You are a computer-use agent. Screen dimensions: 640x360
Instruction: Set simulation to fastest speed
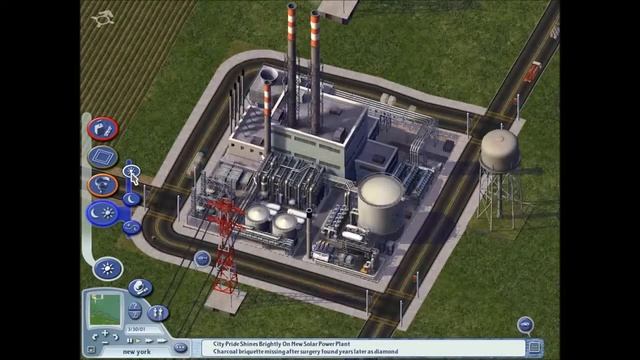pyautogui.click(x=162, y=340)
